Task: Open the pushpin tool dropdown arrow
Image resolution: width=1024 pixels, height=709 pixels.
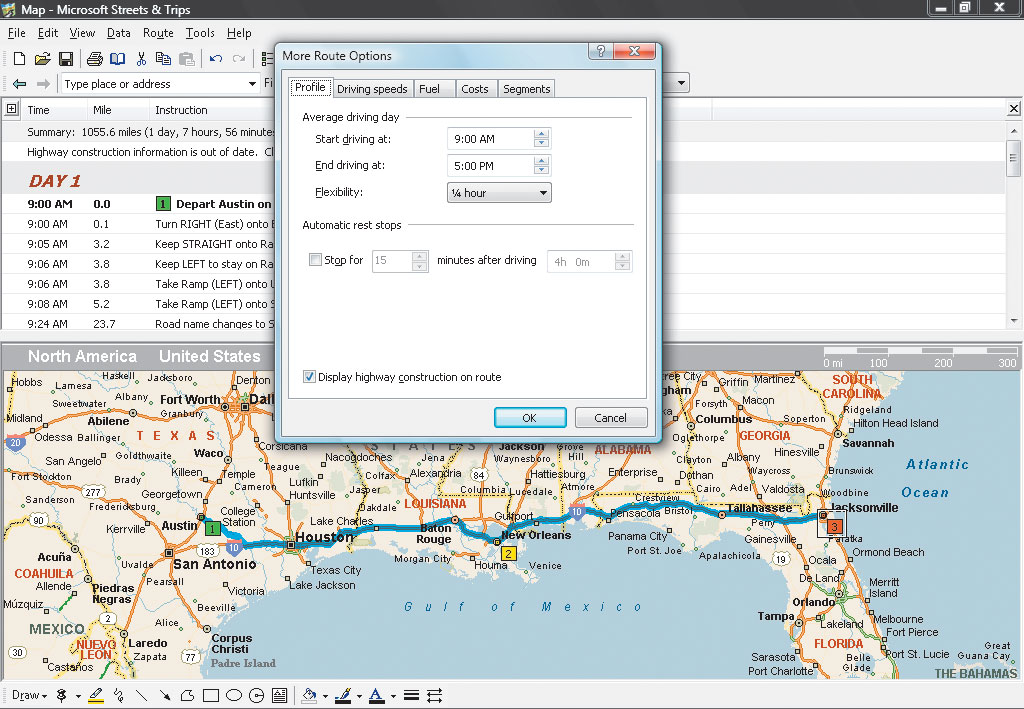Action: [x=78, y=696]
